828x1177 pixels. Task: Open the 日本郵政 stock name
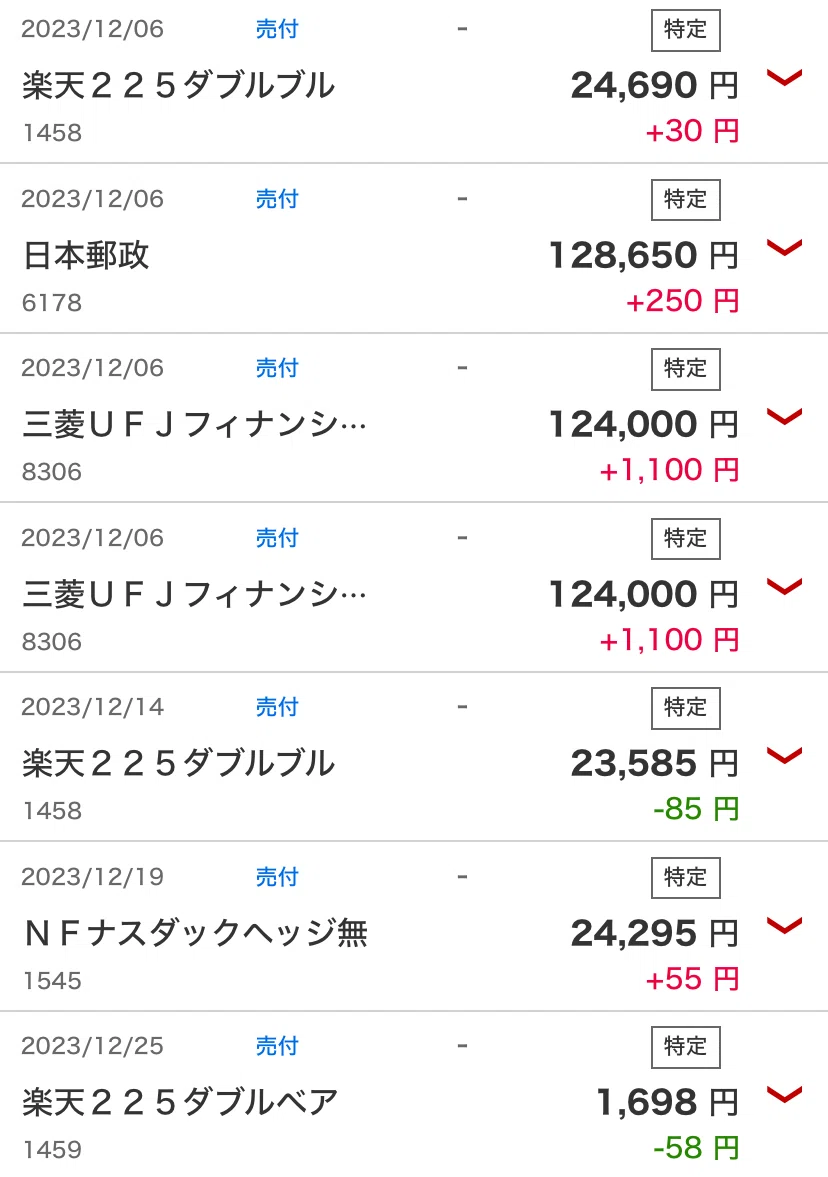click(x=86, y=255)
